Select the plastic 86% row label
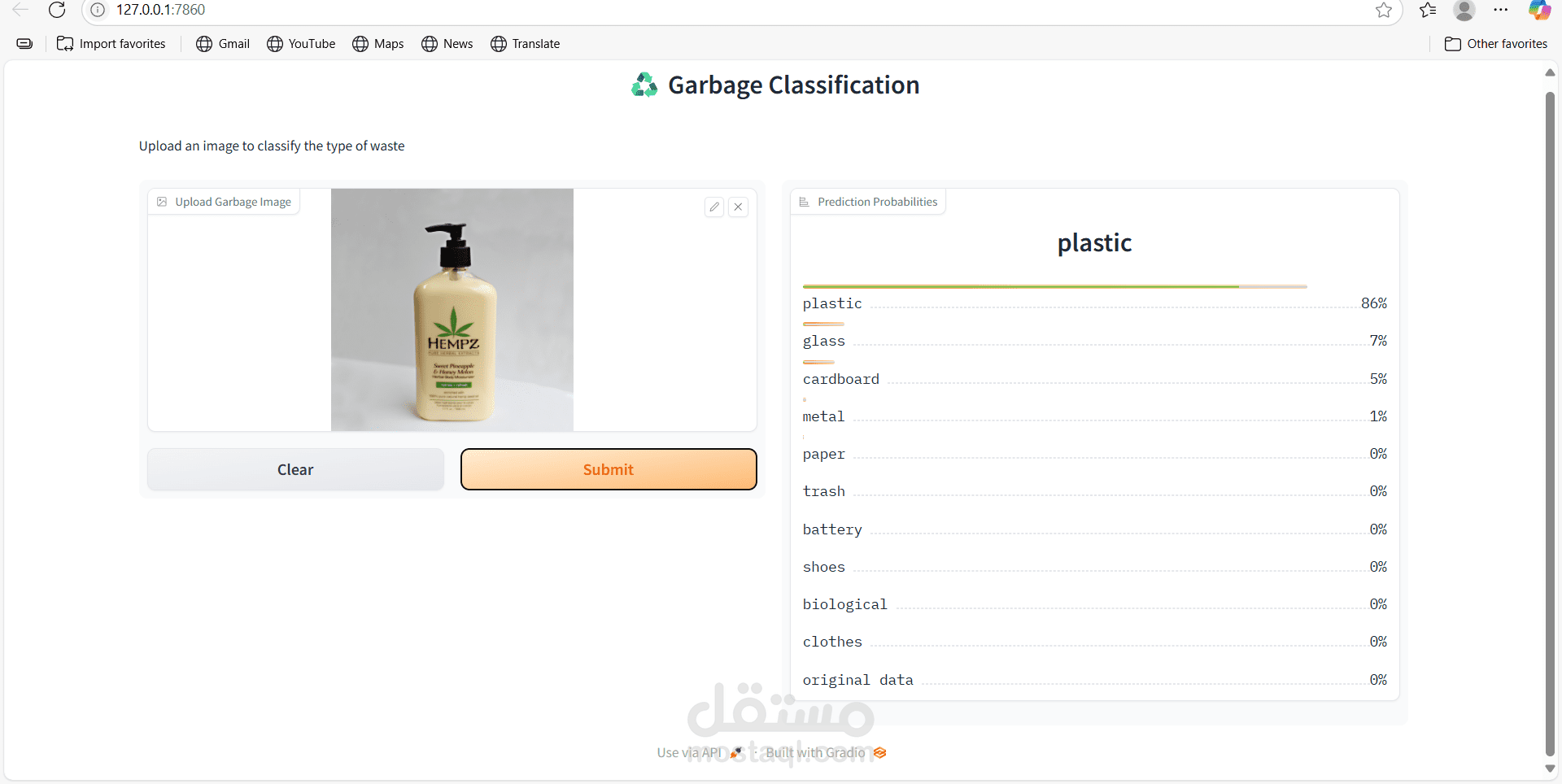Image resolution: width=1562 pixels, height=784 pixels. click(832, 303)
